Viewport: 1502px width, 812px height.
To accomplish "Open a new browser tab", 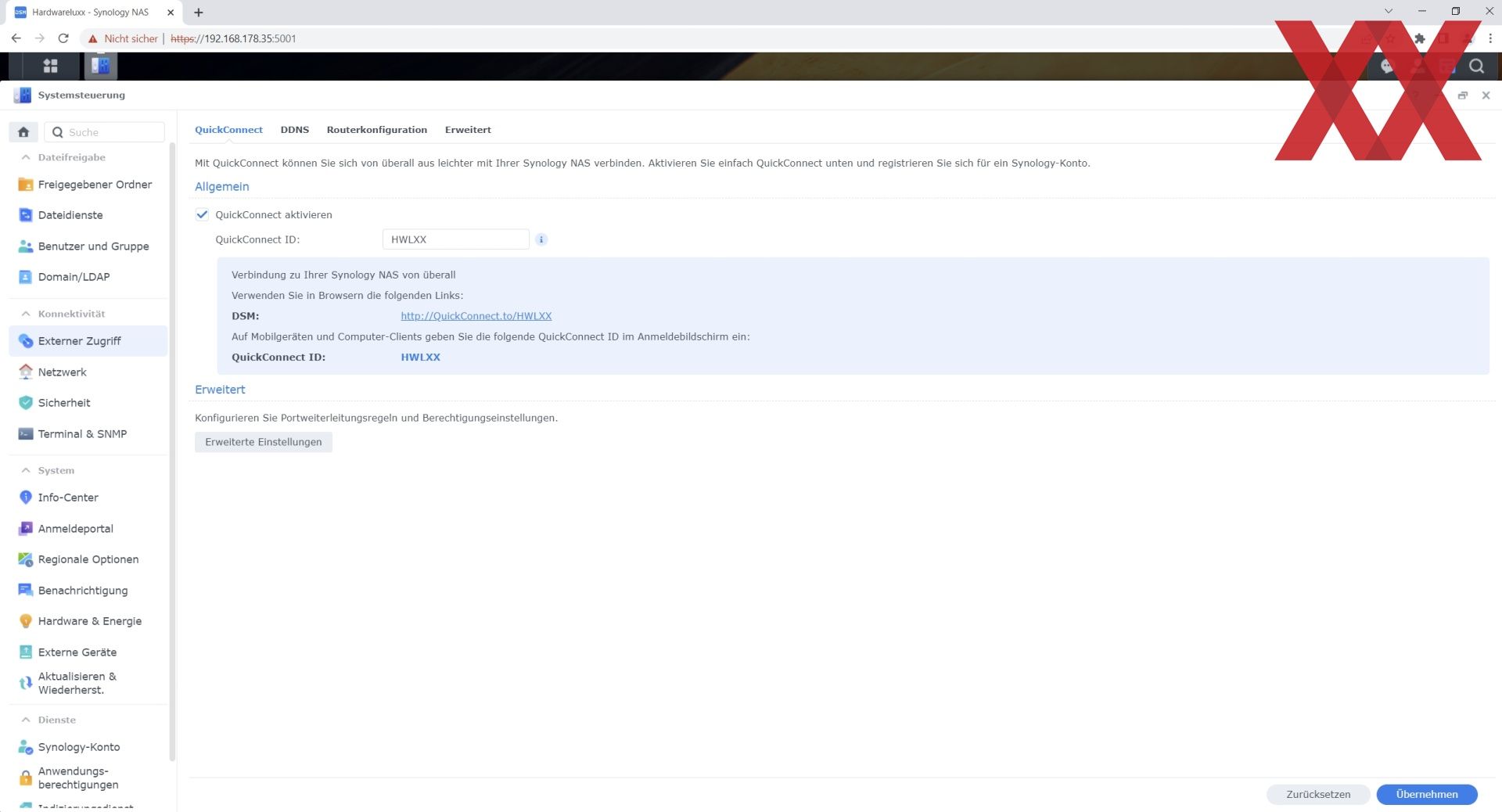I will pos(199,13).
